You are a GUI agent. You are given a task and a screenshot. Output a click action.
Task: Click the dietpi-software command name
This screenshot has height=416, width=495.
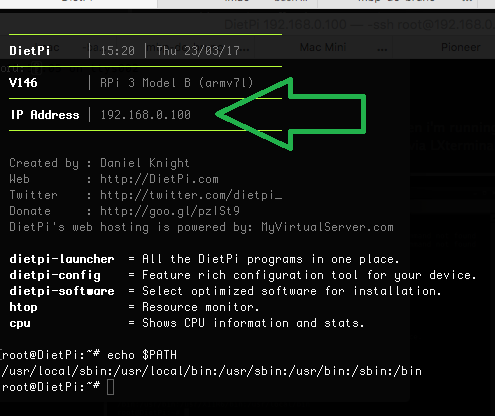tap(62, 291)
